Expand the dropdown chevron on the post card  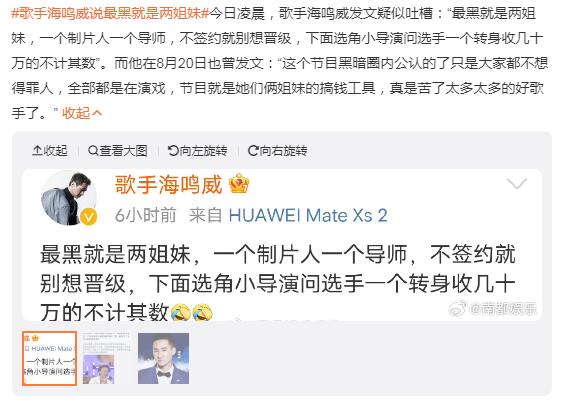[x=517, y=184]
